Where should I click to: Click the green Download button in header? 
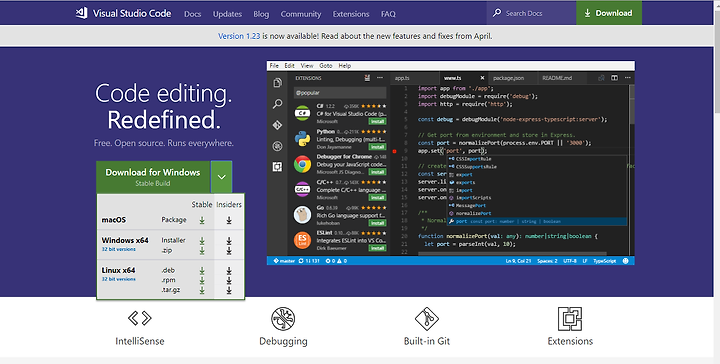coord(609,13)
